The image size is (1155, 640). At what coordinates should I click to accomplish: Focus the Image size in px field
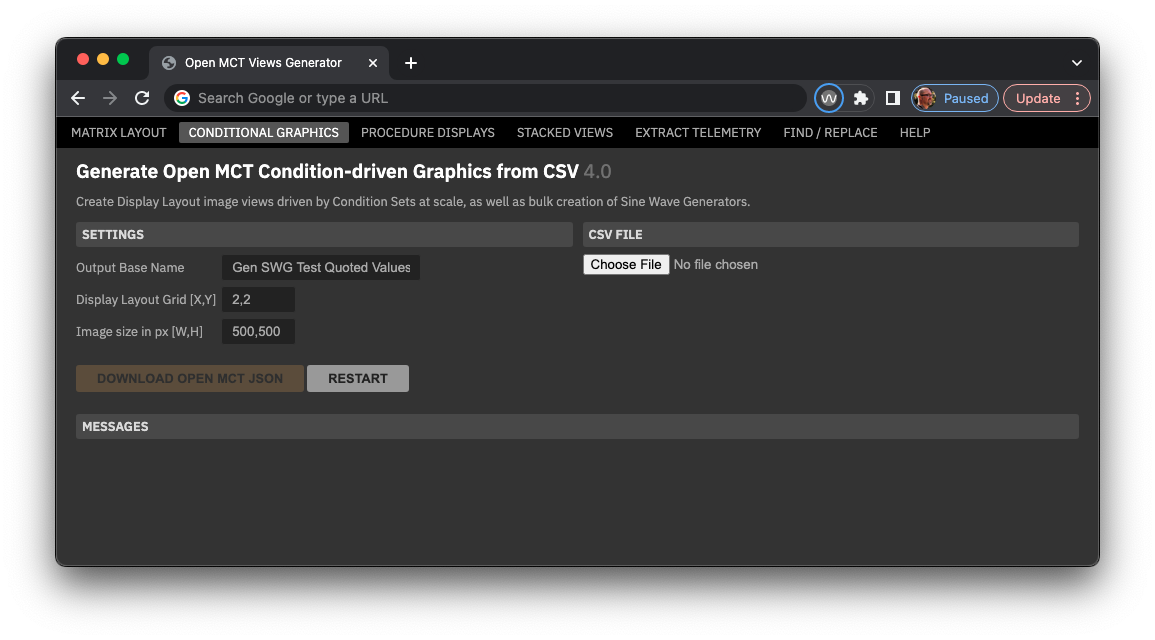259,331
